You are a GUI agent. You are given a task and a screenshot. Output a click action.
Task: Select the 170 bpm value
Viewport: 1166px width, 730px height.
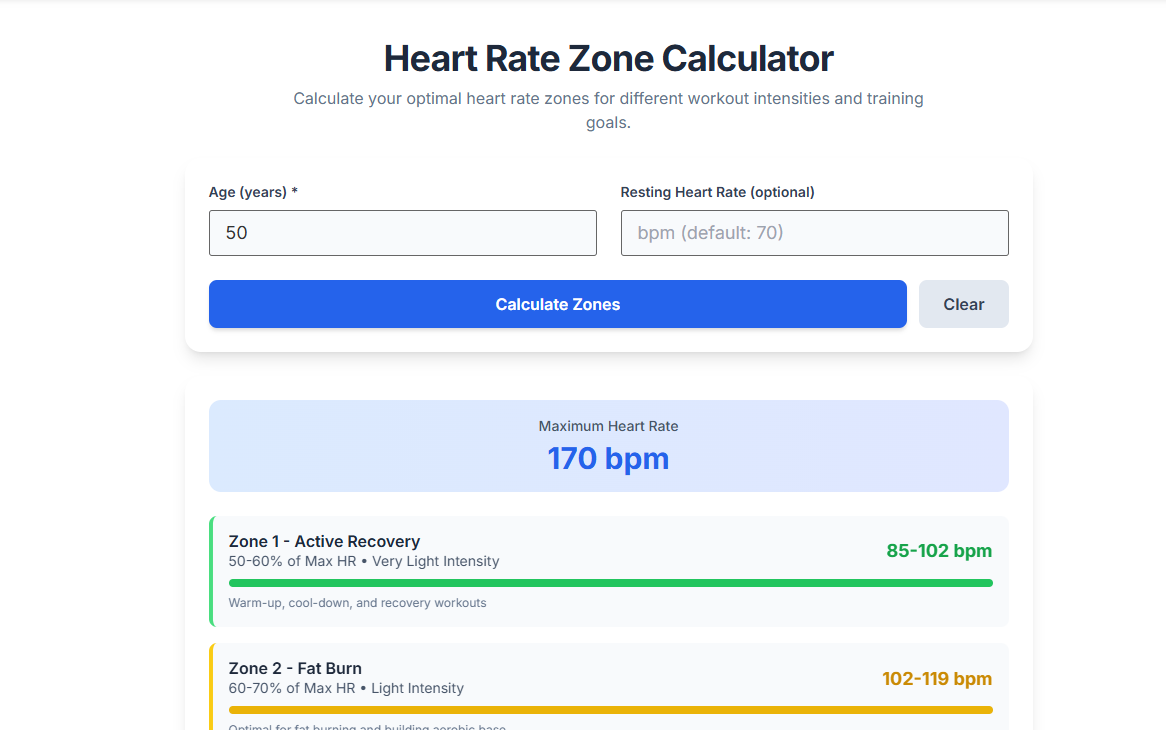click(x=608, y=458)
